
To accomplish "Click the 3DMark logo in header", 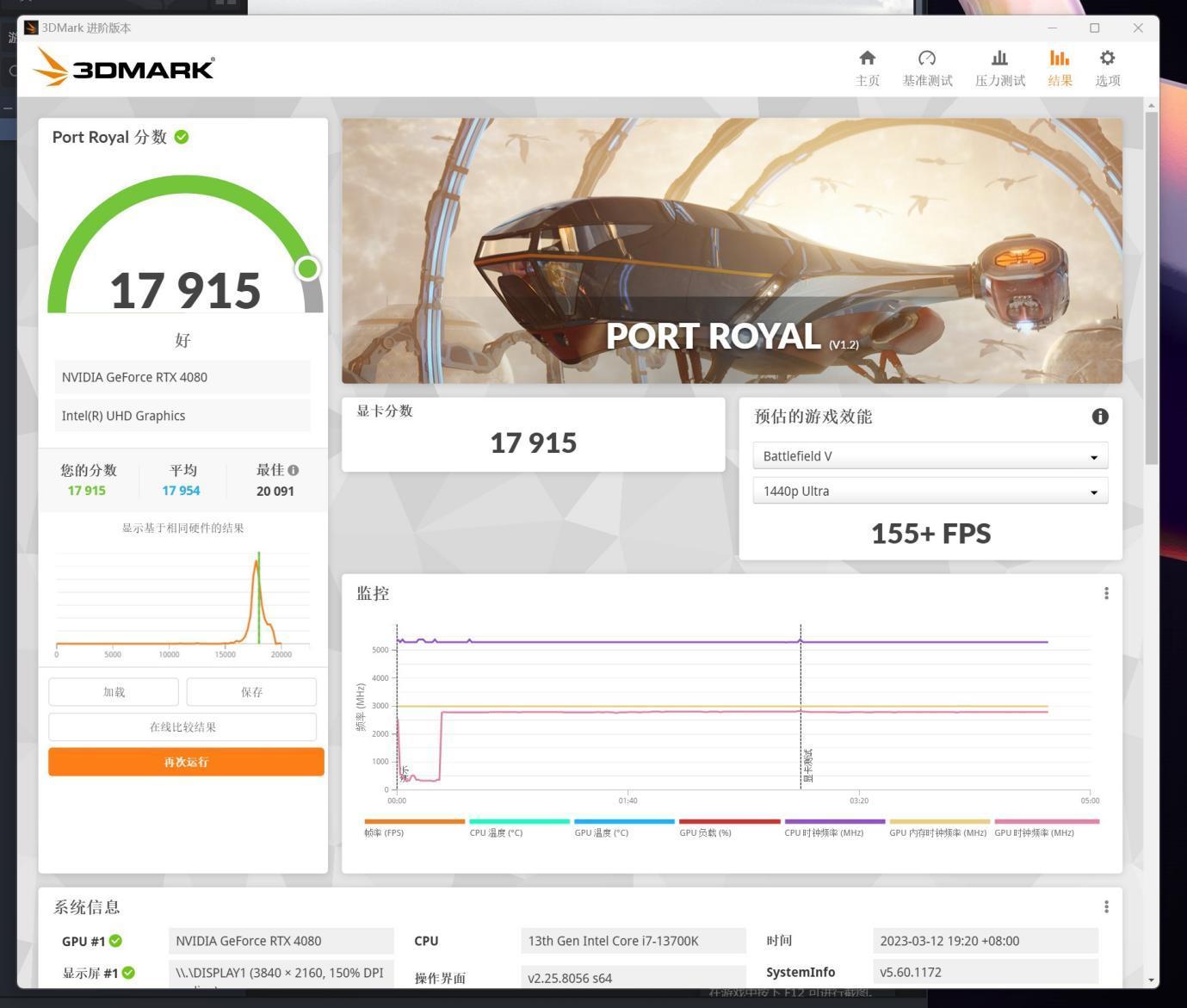I will 123,67.
